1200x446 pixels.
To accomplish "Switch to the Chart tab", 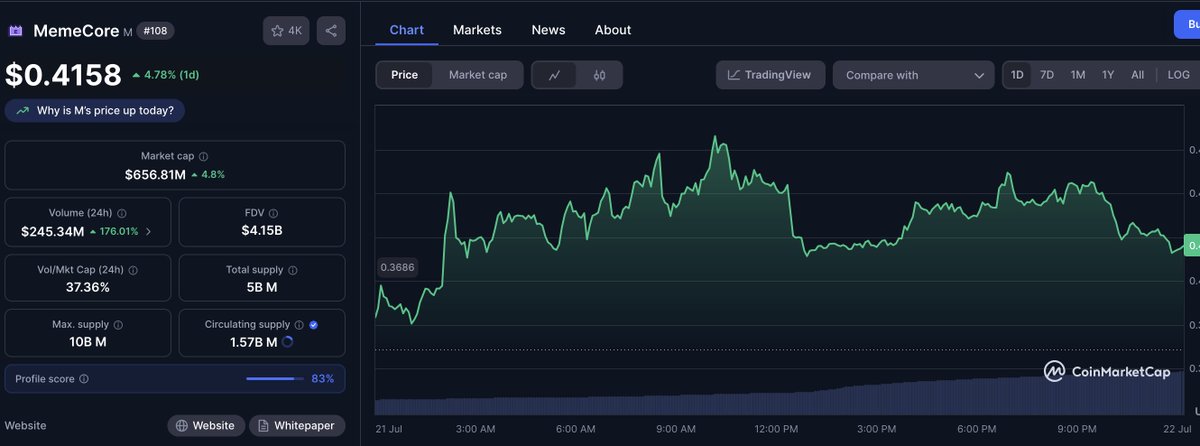I will [407, 30].
